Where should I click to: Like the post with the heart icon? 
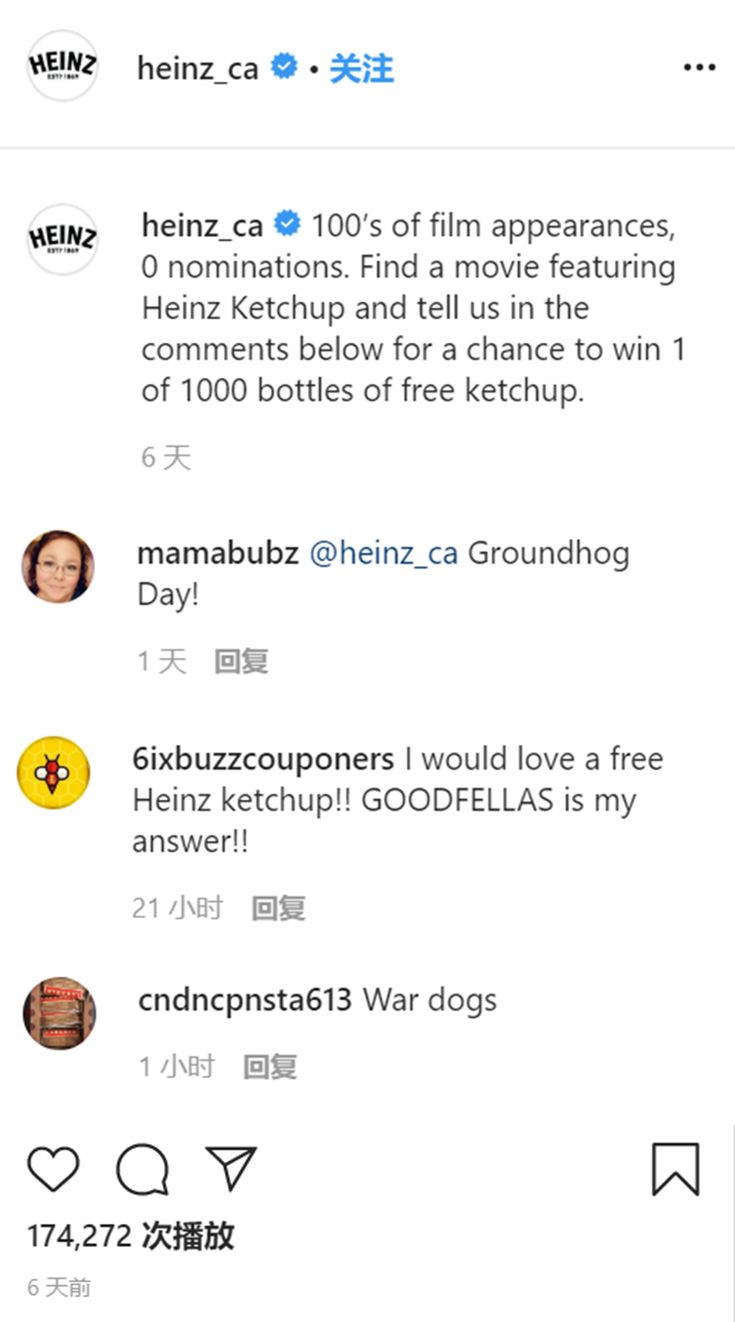point(53,1170)
